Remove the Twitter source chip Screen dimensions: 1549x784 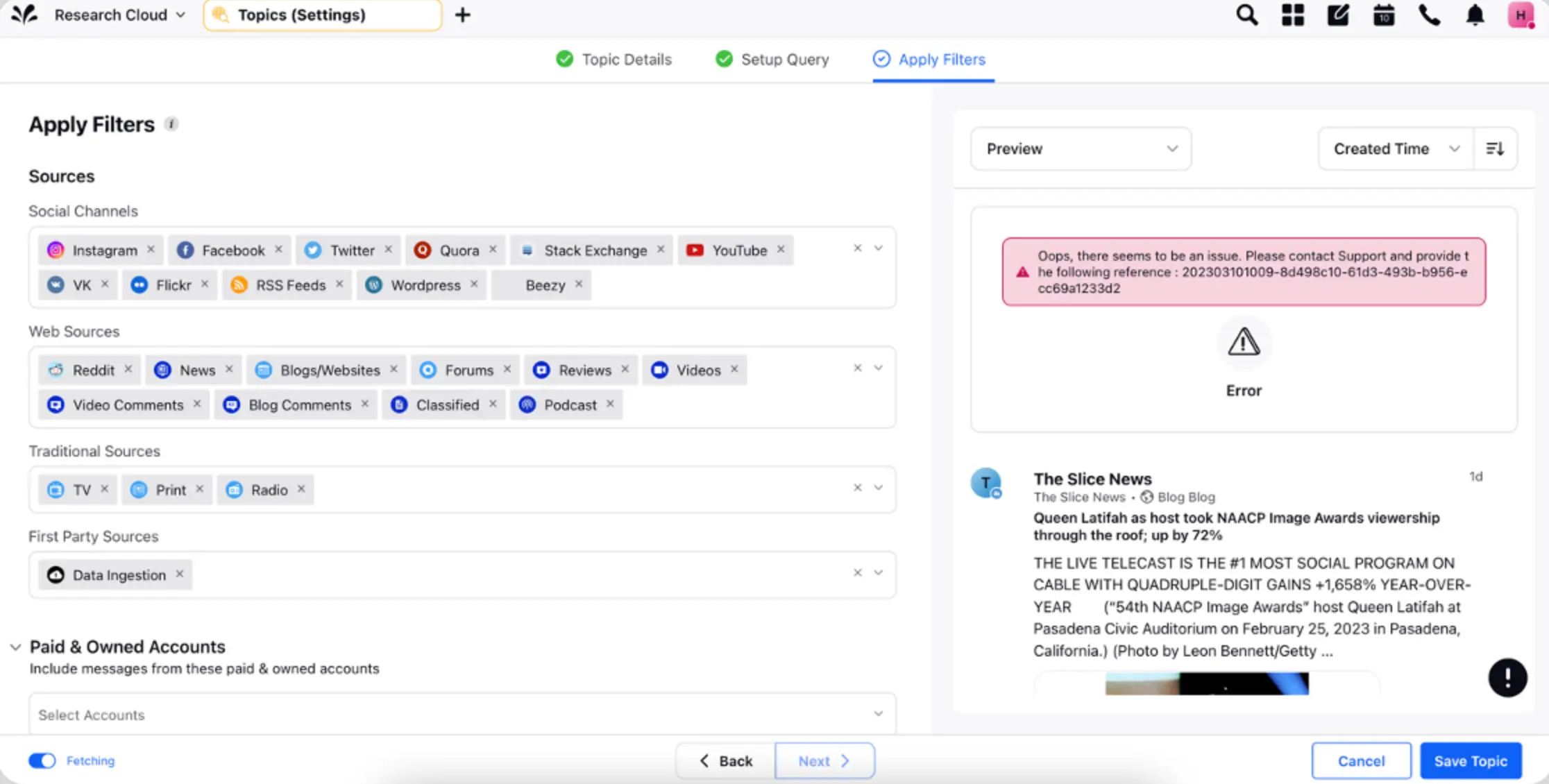(388, 249)
